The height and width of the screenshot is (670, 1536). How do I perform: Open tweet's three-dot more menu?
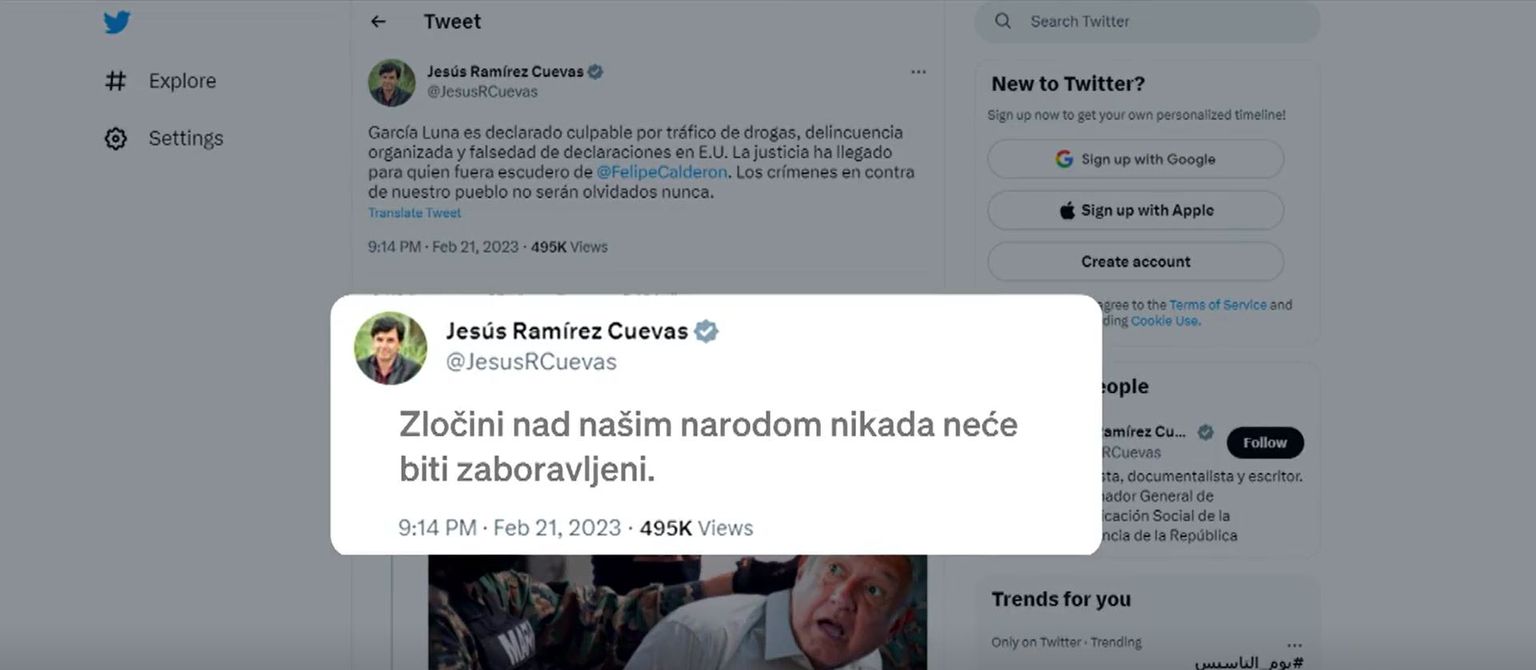[x=918, y=72]
